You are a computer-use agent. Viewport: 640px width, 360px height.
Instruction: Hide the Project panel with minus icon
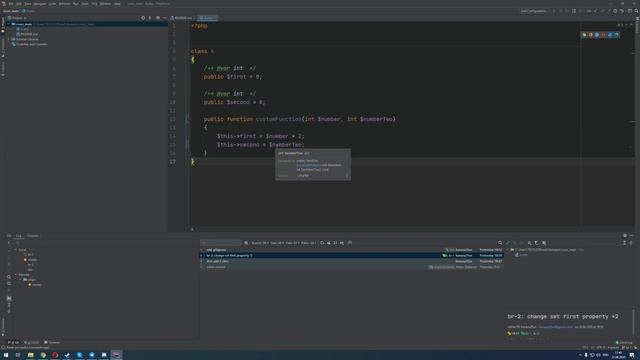(164, 18)
